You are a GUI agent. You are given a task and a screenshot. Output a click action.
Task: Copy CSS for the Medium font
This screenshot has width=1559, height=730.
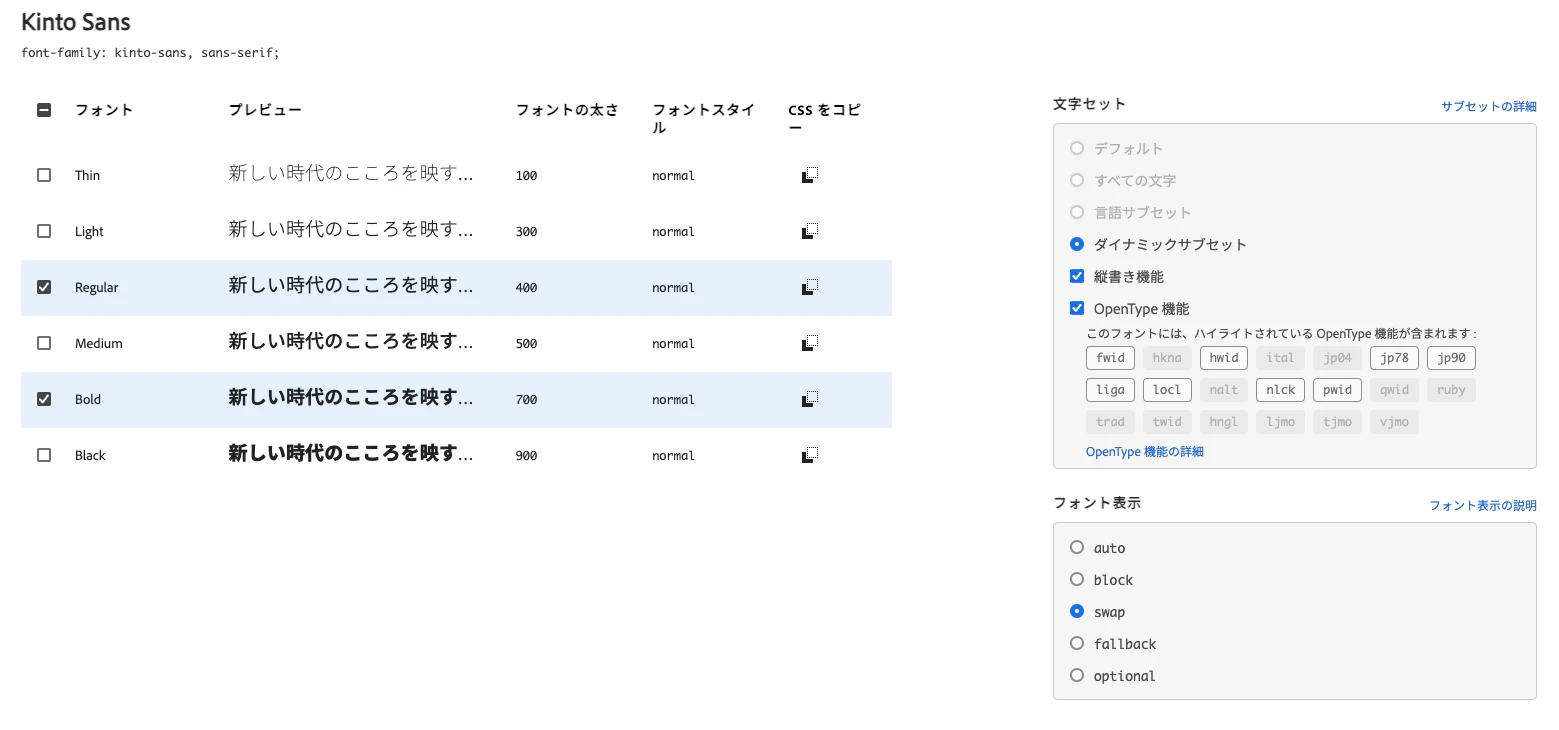(810, 343)
